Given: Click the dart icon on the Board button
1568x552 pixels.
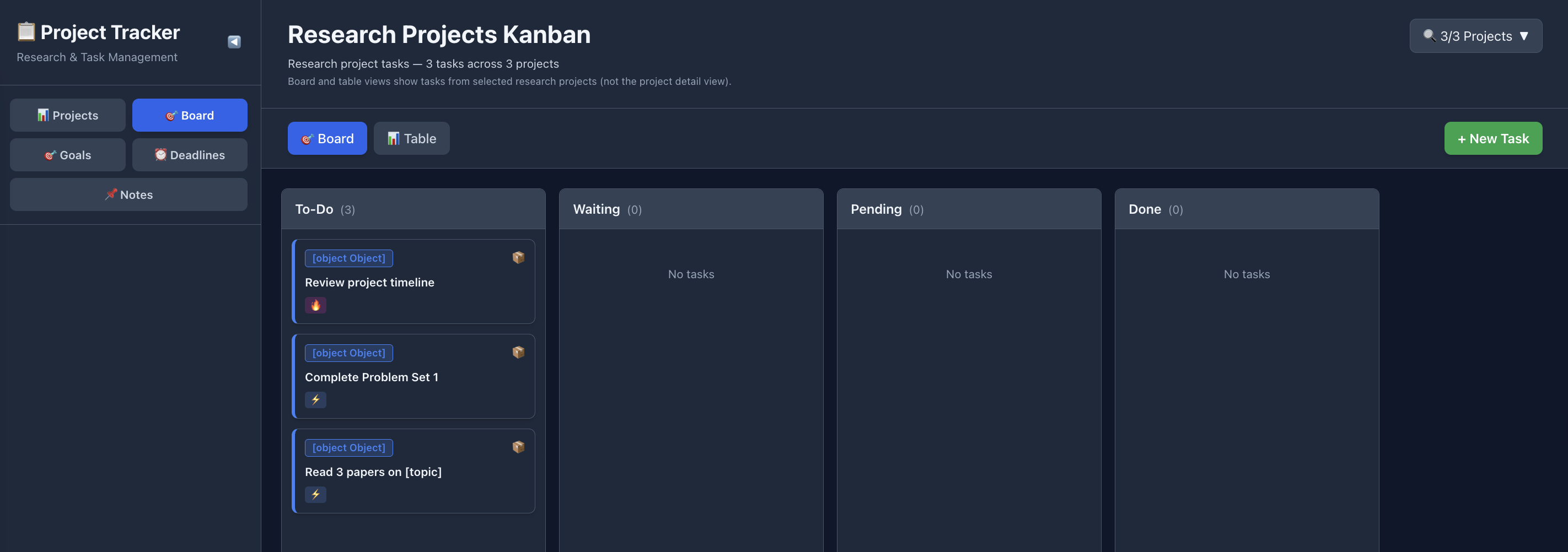Looking at the screenshot, I should coord(170,115).
